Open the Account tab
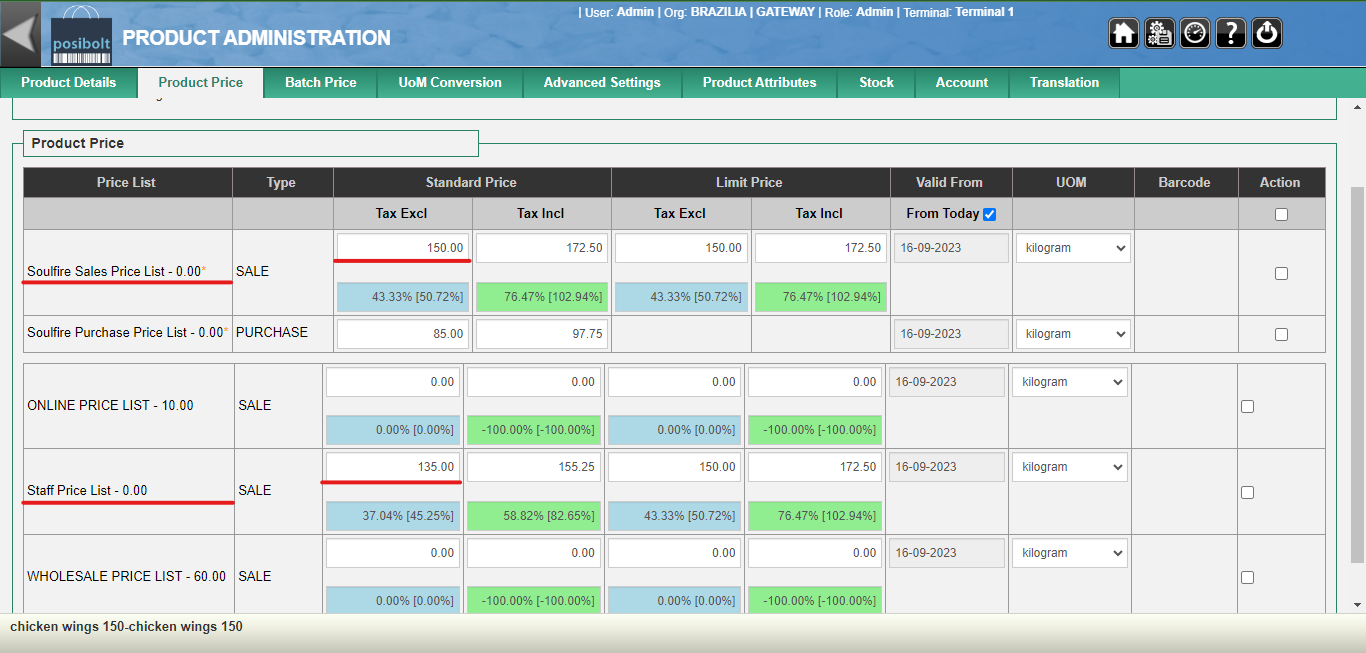The height and width of the screenshot is (653, 1366). pyautogui.click(x=962, y=83)
